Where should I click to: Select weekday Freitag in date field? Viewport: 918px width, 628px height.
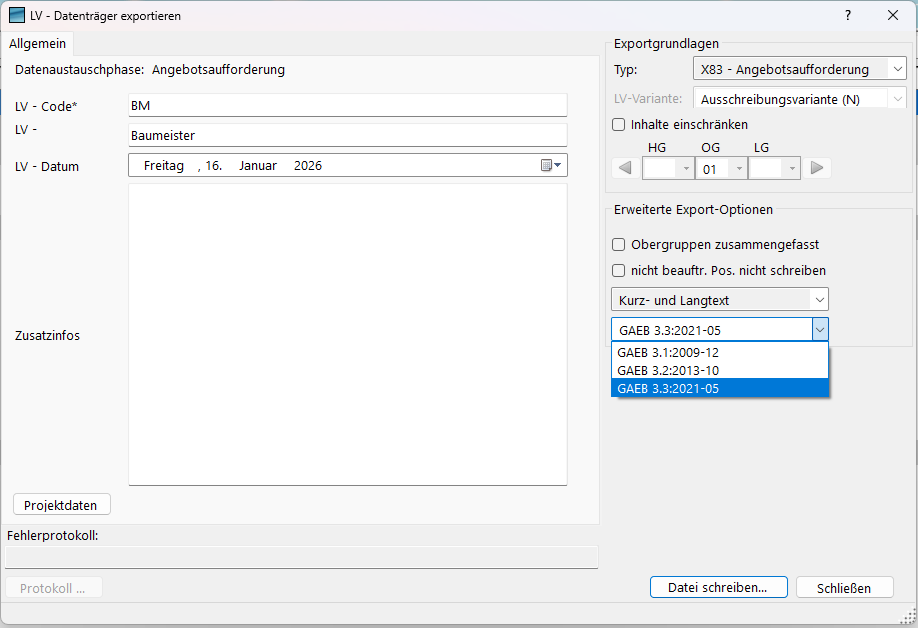point(164,166)
